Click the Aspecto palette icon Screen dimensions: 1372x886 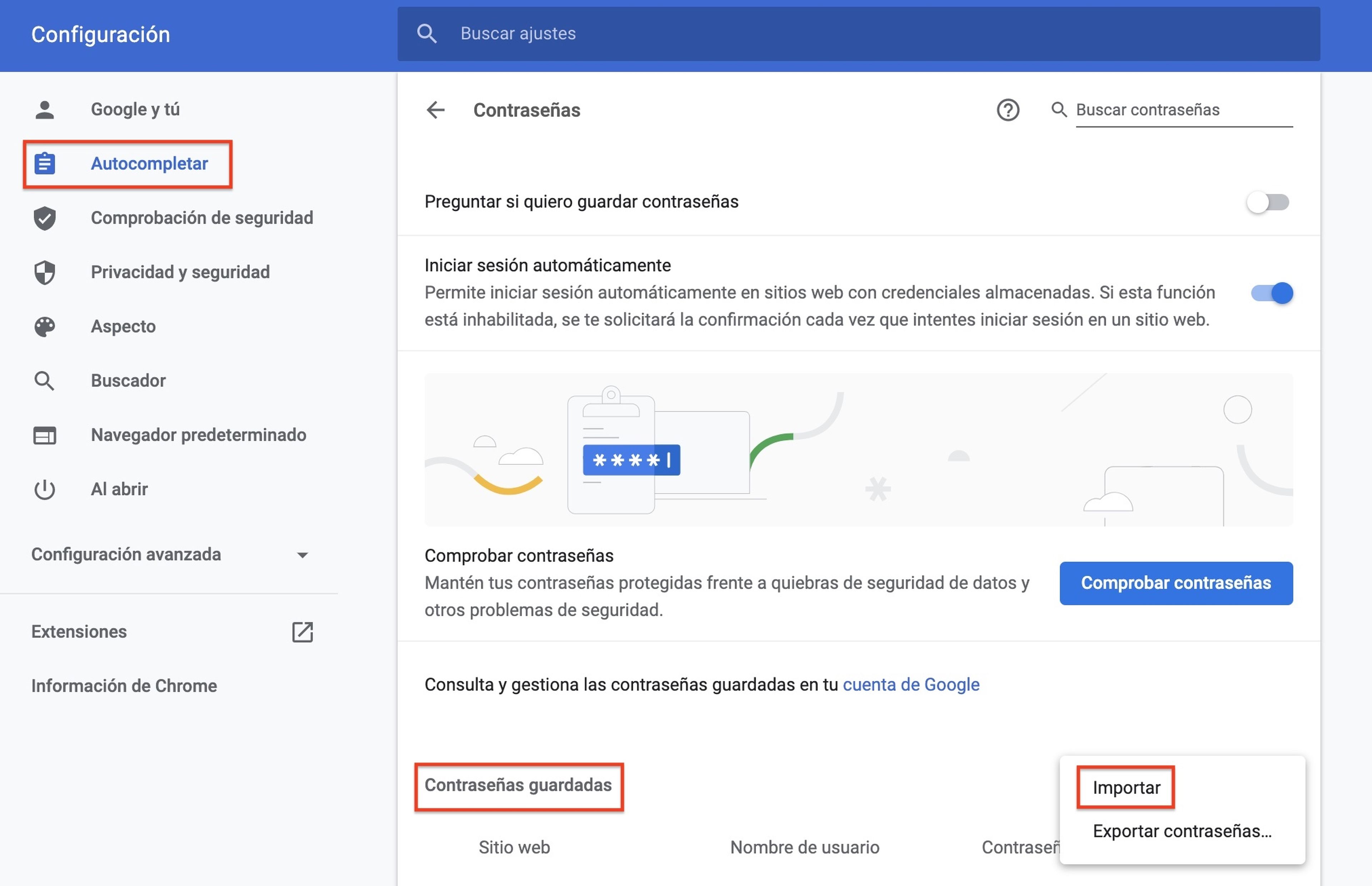44,326
